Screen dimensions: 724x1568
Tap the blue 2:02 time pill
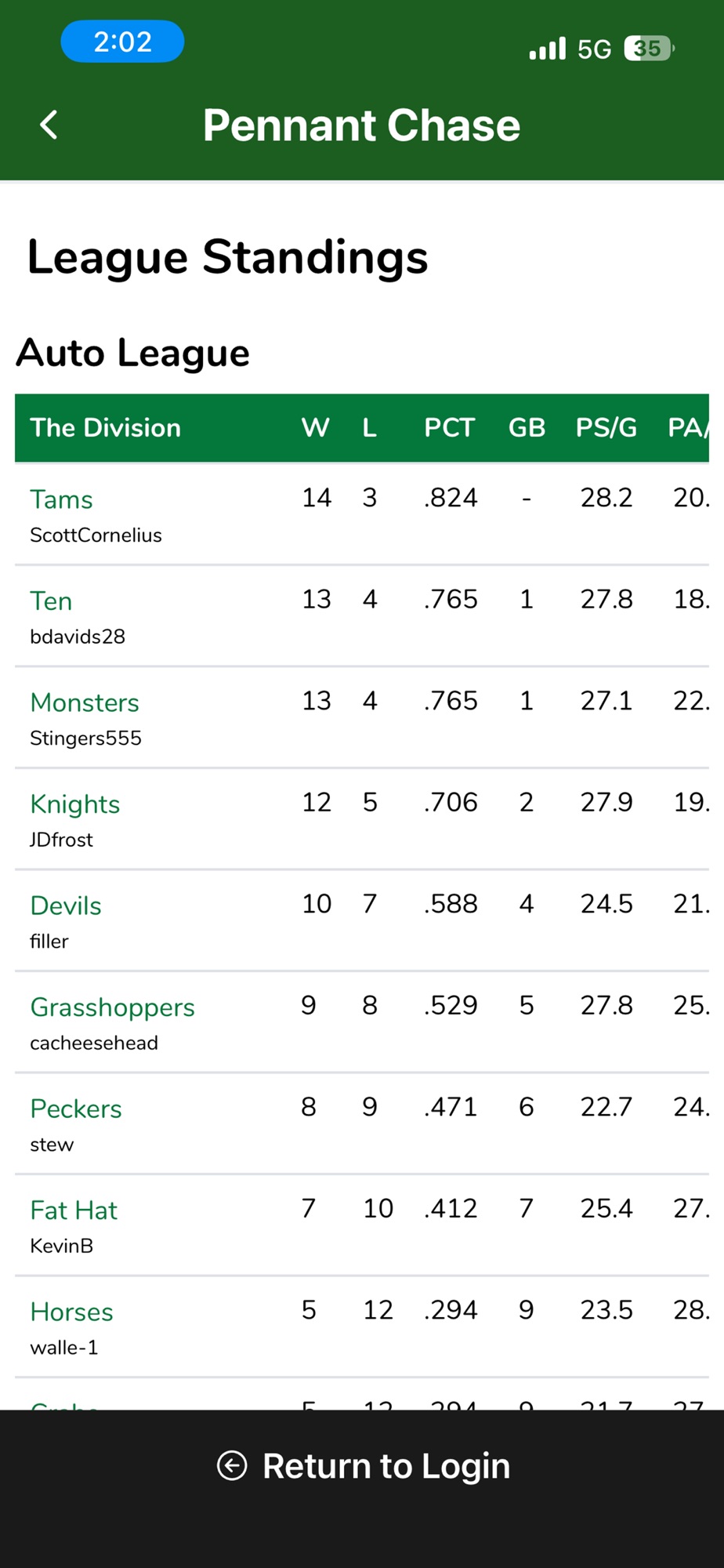point(122,42)
